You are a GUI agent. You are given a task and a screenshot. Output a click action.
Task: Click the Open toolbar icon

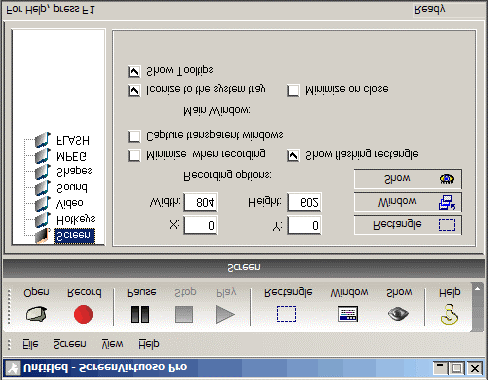36,314
